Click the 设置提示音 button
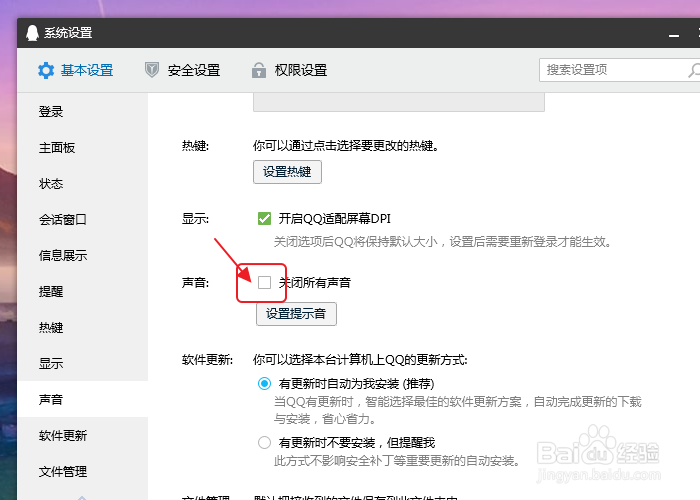700x500 pixels. click(296, 314)
